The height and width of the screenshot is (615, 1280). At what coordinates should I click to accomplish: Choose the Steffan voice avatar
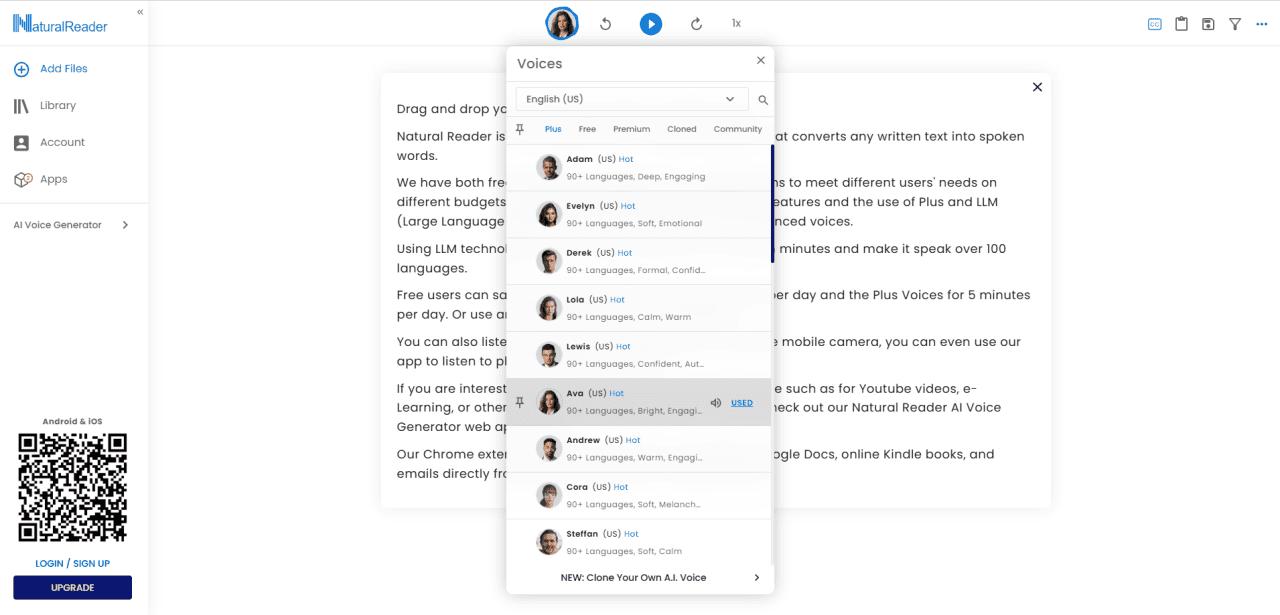(548, 542)
